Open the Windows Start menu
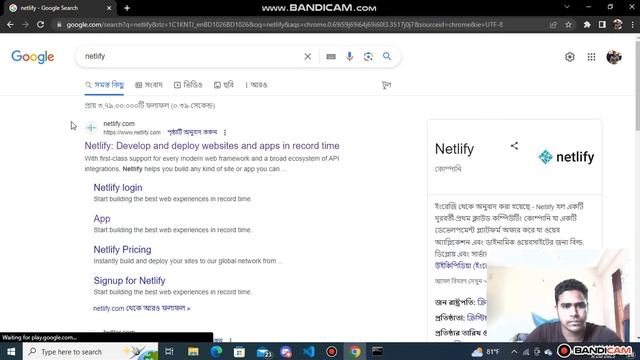This screenshot has width=640, height=360. (x=11, y=351)
